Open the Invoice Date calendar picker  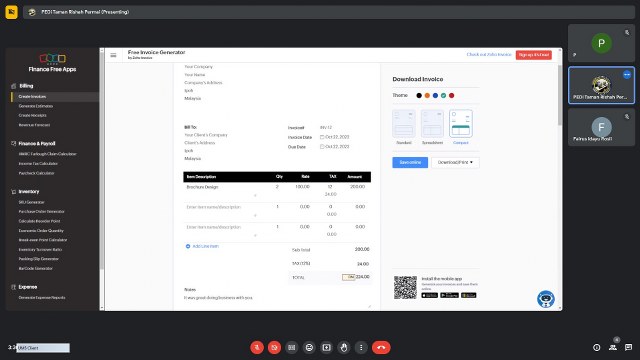pyautogui.click(x=322, y=137)
